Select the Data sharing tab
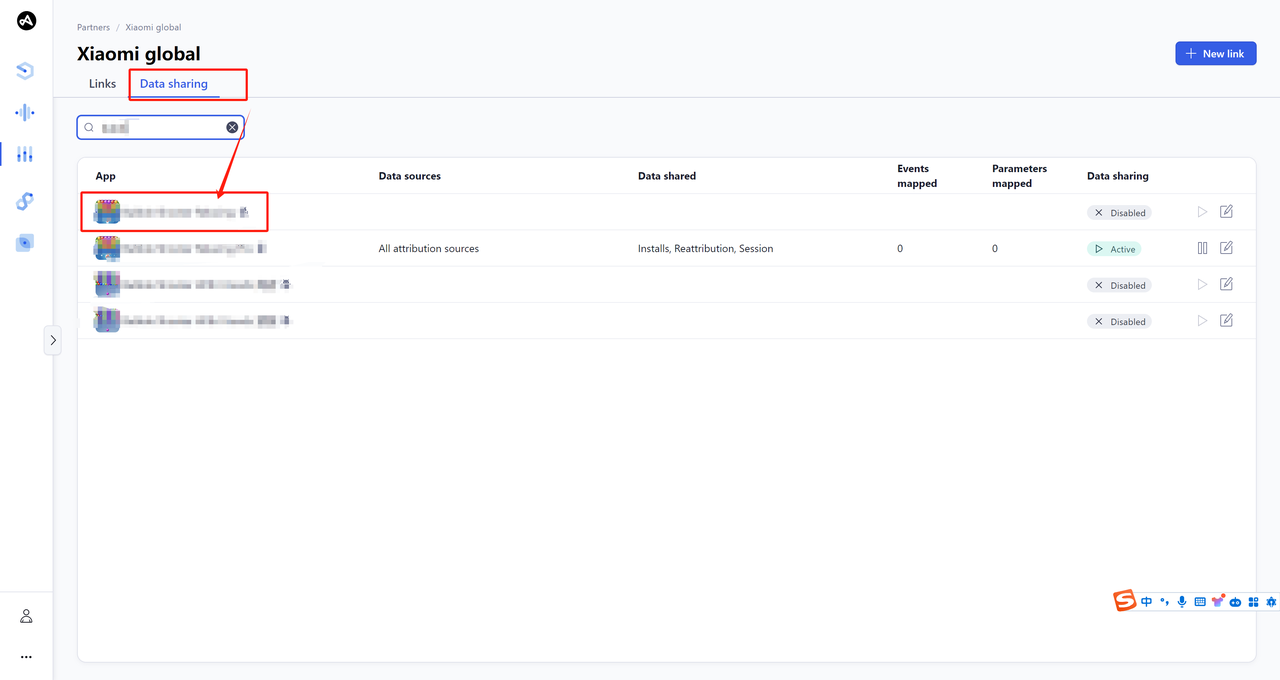 (x=174, y=84)
